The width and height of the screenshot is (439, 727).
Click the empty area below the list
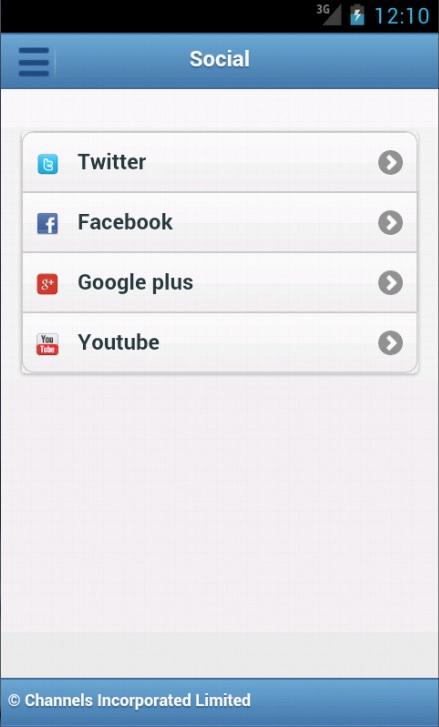point(219,510)
